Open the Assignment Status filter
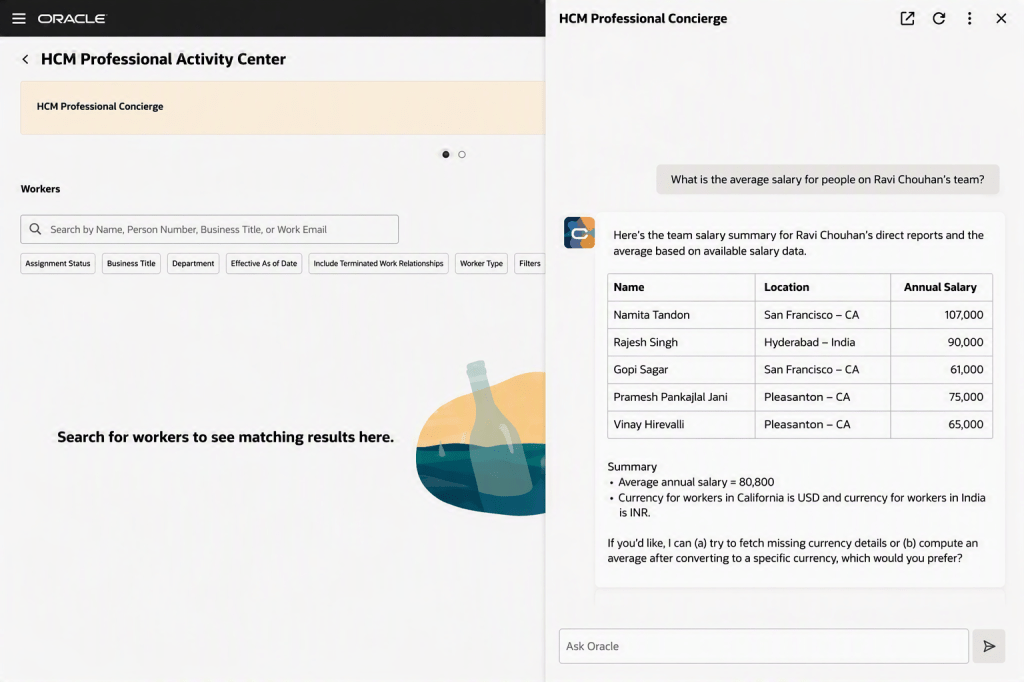 pos(57,263)
